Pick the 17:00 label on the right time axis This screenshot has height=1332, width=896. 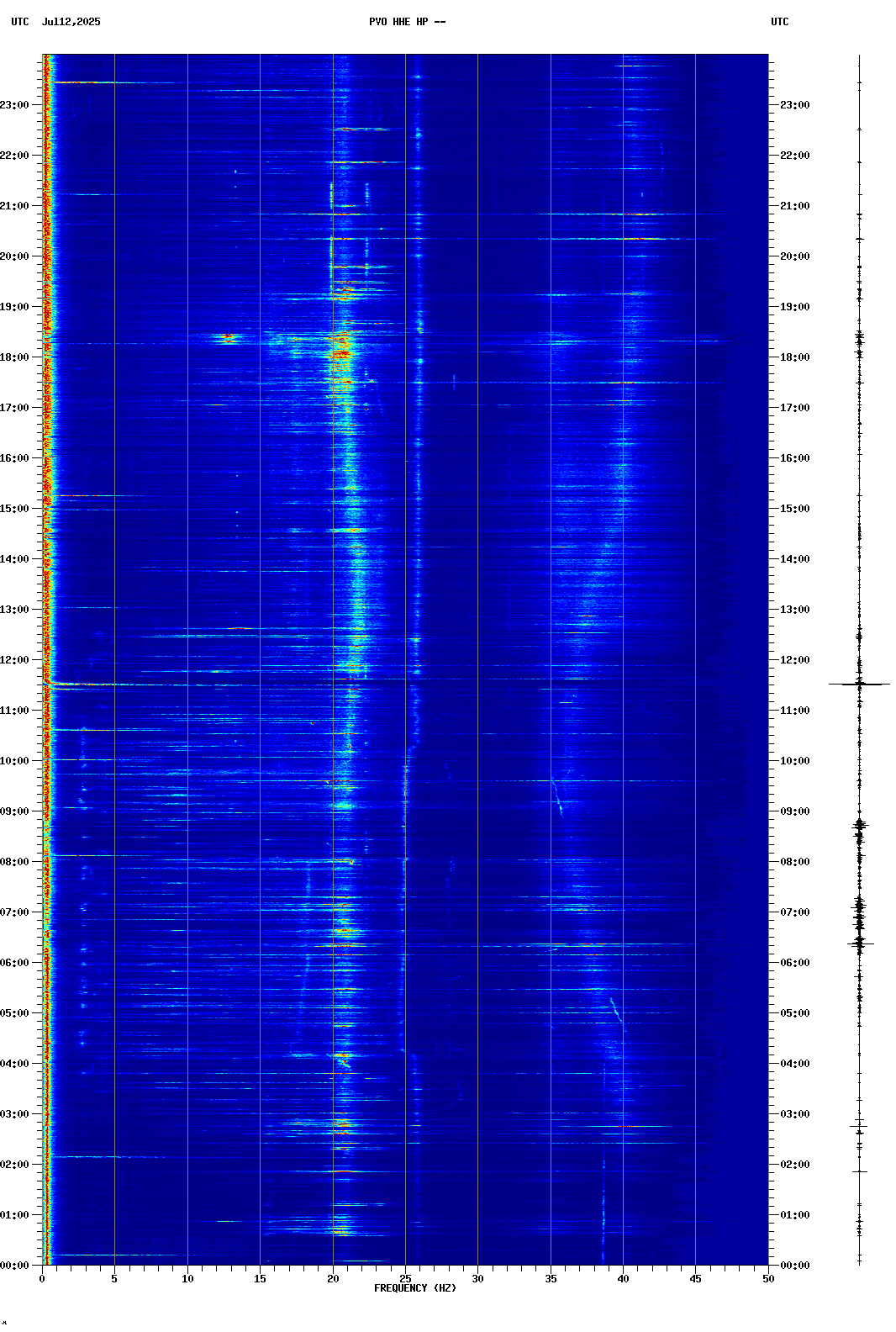coord(795,408)
